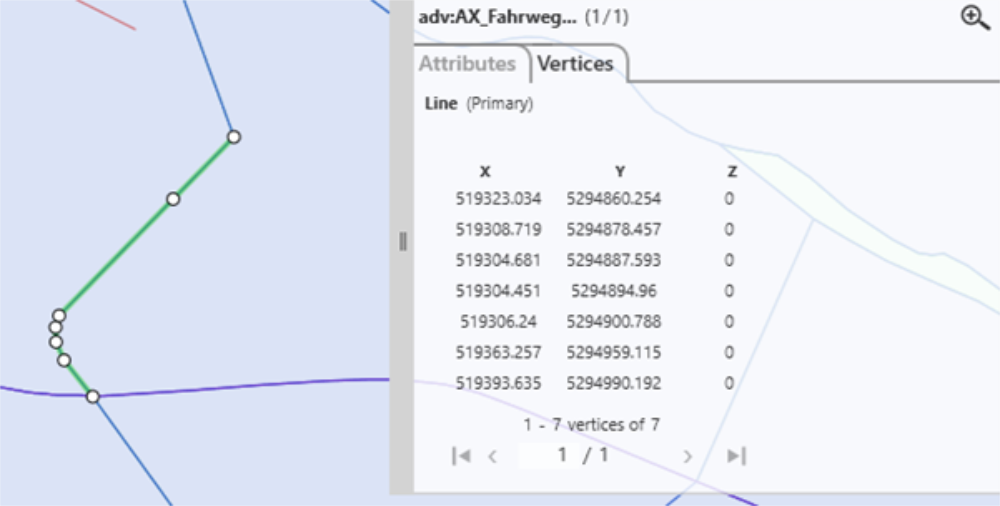
Task: Click the panel splitter handle
Action: [x=403, y=242]
